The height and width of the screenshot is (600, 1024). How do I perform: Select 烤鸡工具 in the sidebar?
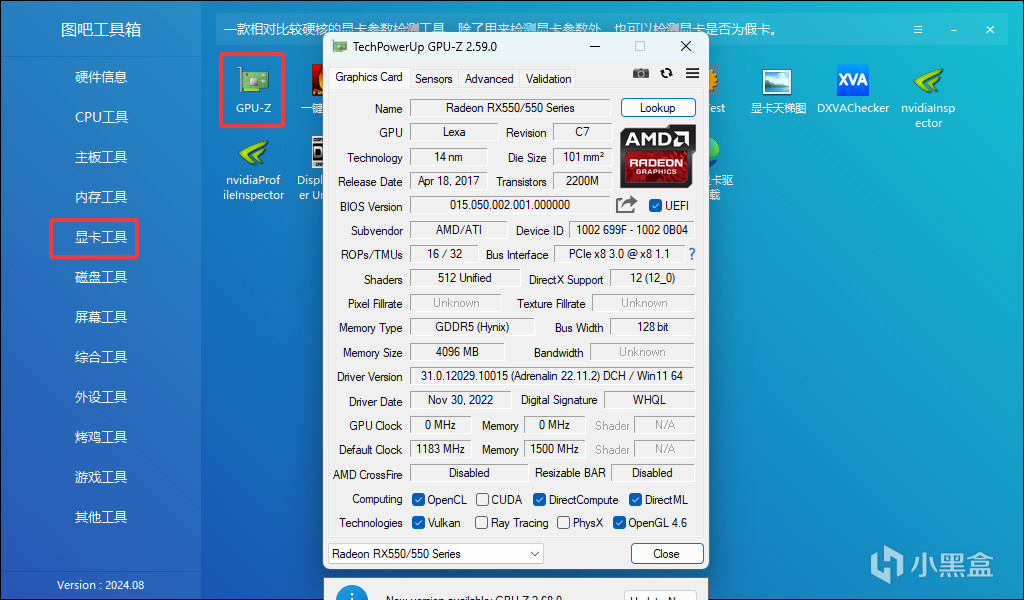101,437
